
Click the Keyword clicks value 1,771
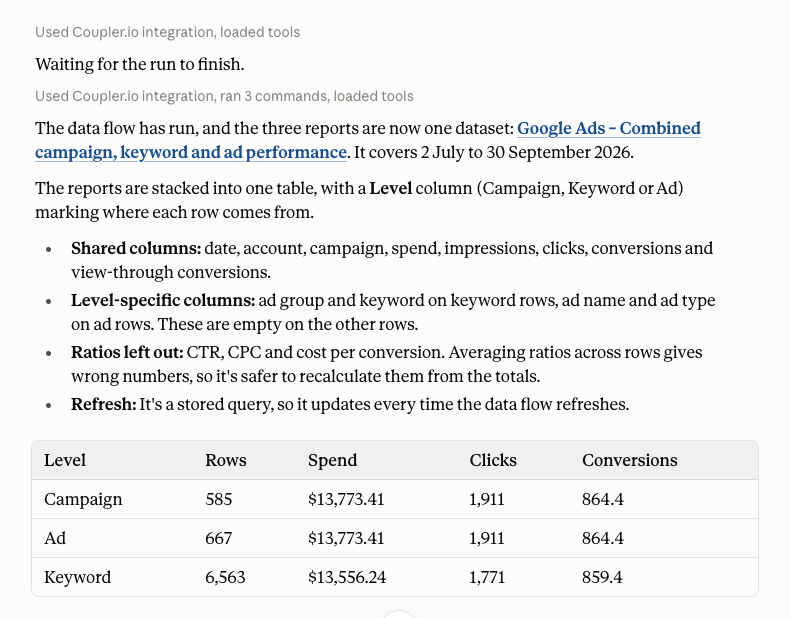pyautogui.click(x=487, y=577)
